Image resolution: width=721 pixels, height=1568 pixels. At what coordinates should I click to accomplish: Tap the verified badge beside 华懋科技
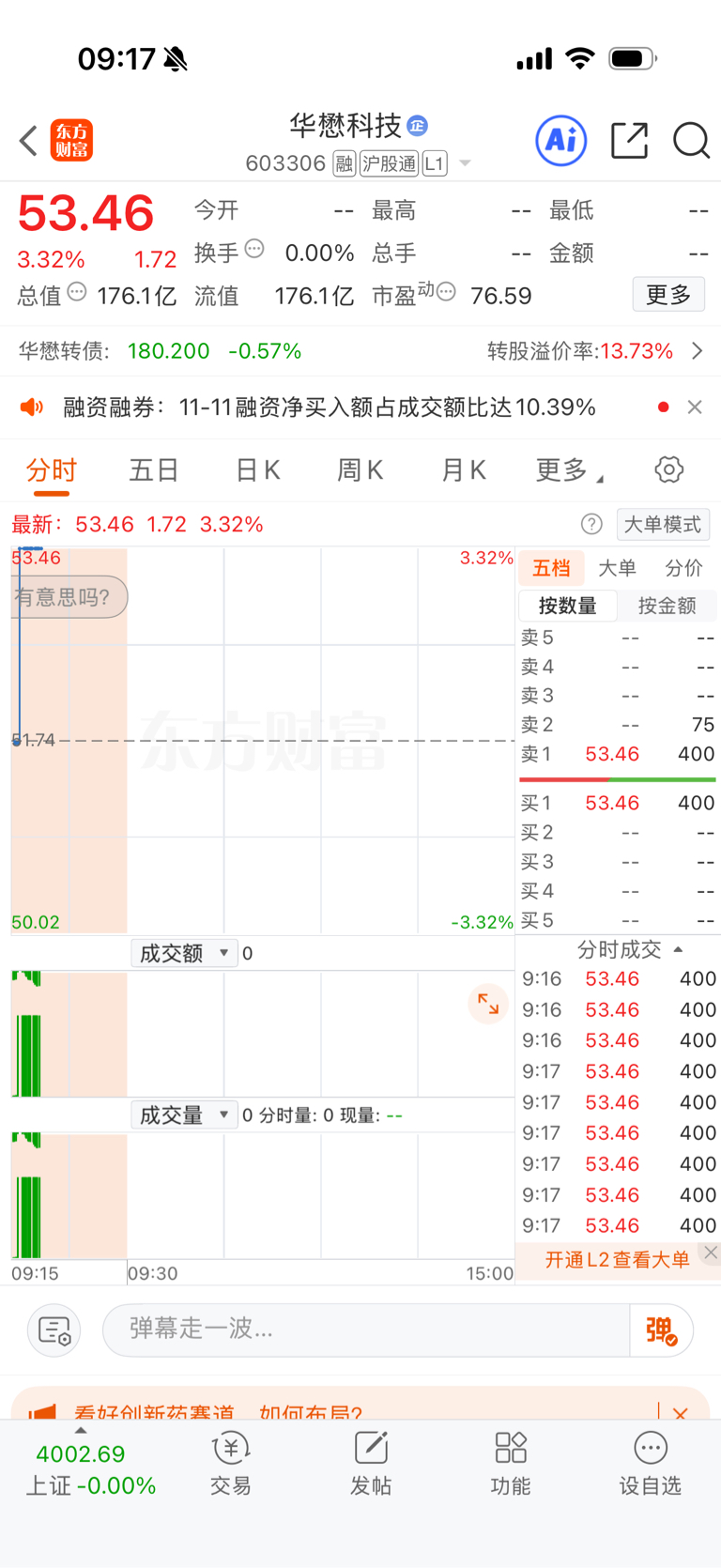point(418,125)
